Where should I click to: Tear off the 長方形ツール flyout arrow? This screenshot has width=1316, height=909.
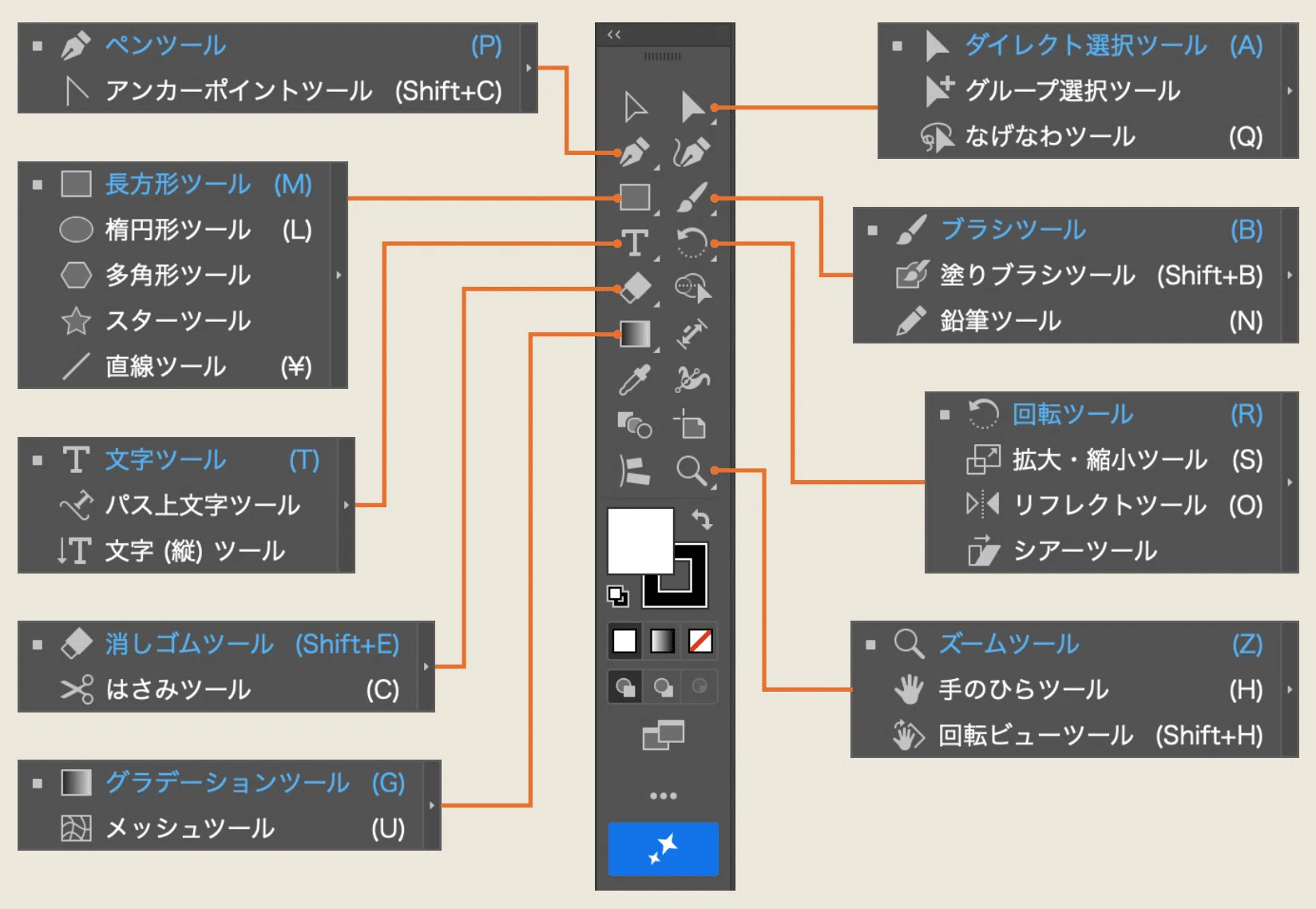tap(339, 275)
